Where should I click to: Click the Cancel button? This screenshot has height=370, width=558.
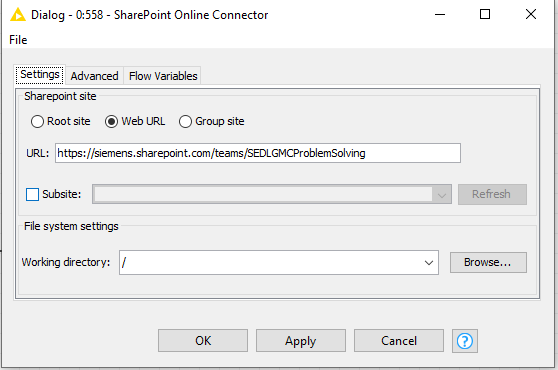tap(399, 341)
